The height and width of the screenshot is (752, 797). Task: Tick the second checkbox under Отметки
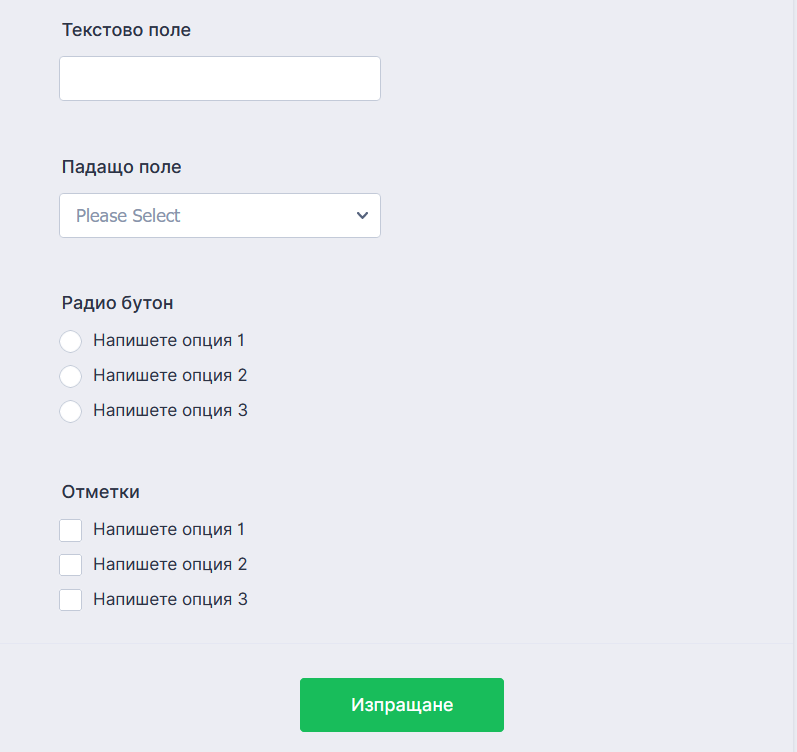point(70,565)
